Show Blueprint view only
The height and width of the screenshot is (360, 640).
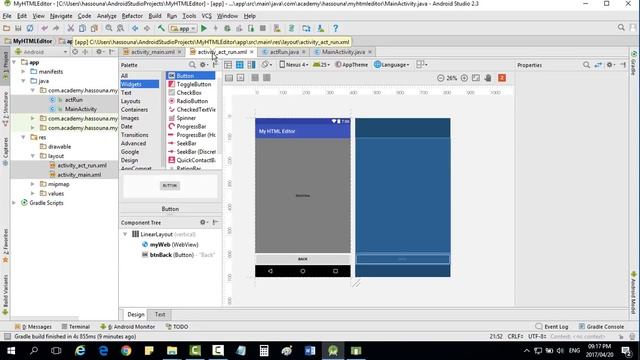point(240,64)
